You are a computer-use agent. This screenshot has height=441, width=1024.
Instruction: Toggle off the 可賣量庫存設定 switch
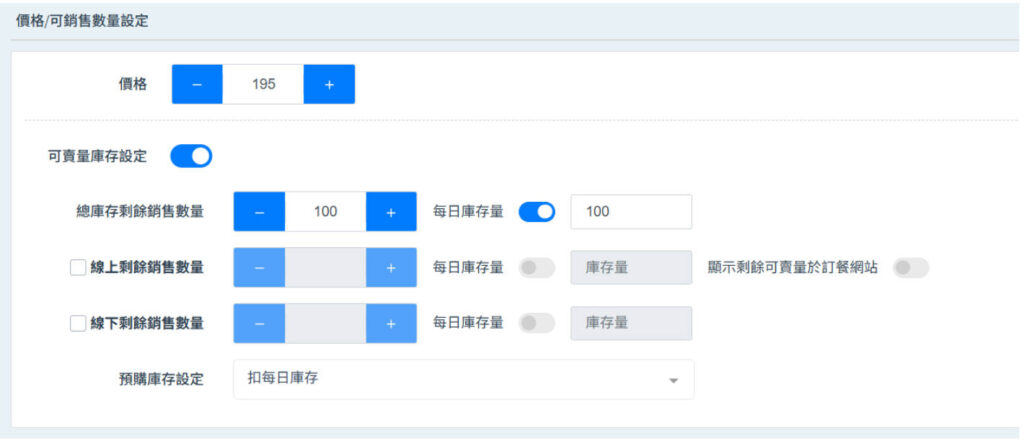click(191, 156)
